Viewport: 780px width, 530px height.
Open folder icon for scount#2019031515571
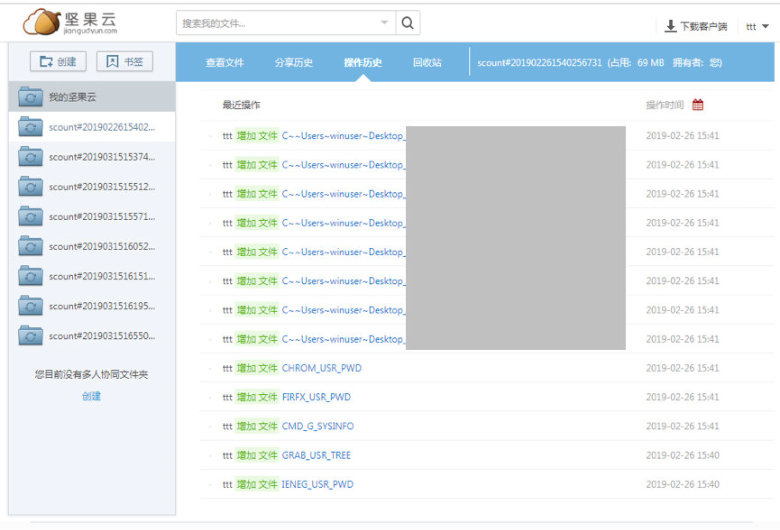tap(30, 216)
